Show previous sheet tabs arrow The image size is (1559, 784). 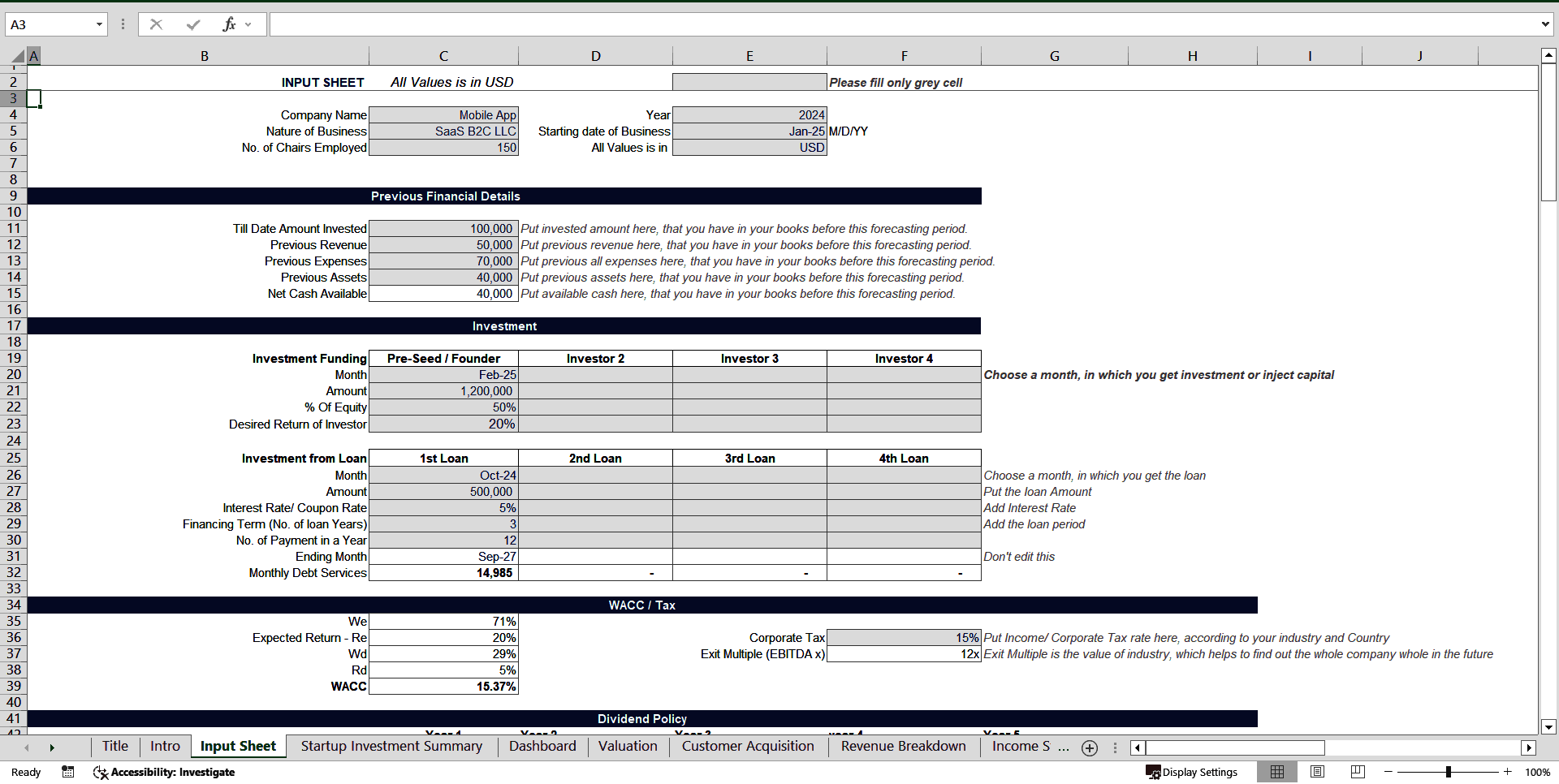tap(27, 747)
